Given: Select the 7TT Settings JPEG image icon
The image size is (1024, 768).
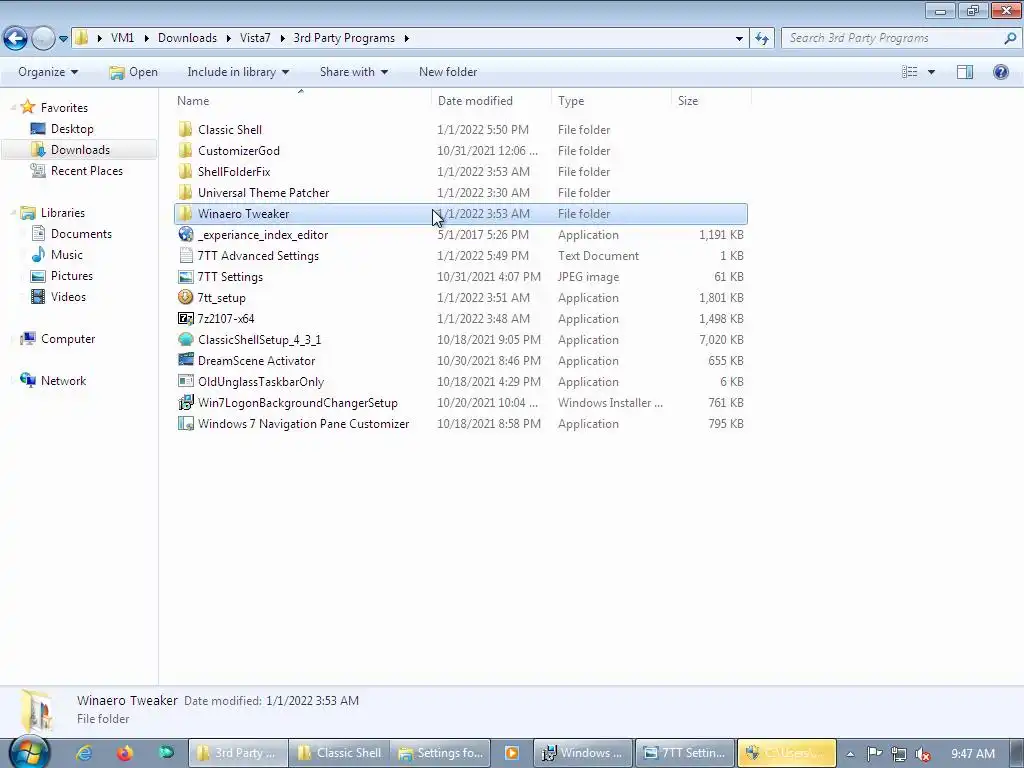Looking at the screenshot, I should coord(185,276).
